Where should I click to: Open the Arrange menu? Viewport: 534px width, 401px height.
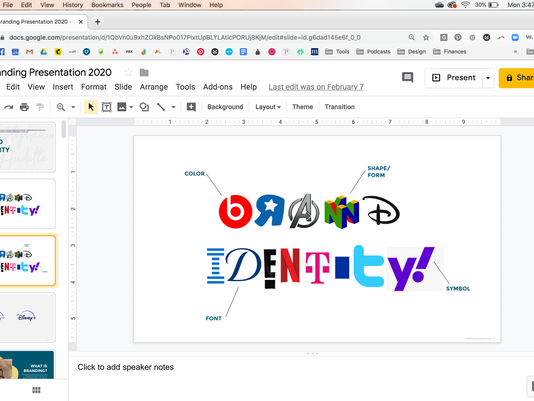pos(154,87)
